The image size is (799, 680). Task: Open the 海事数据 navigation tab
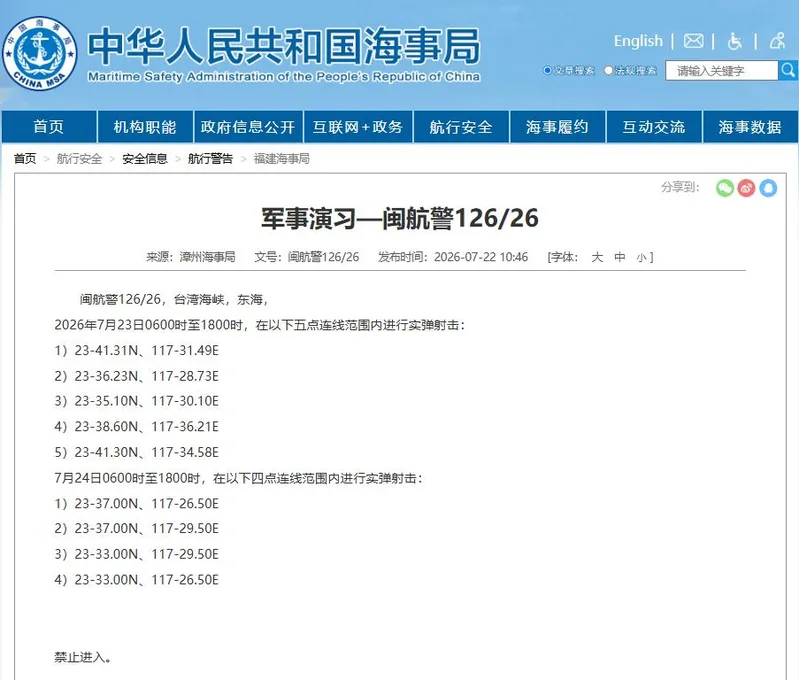click(750, 126)
